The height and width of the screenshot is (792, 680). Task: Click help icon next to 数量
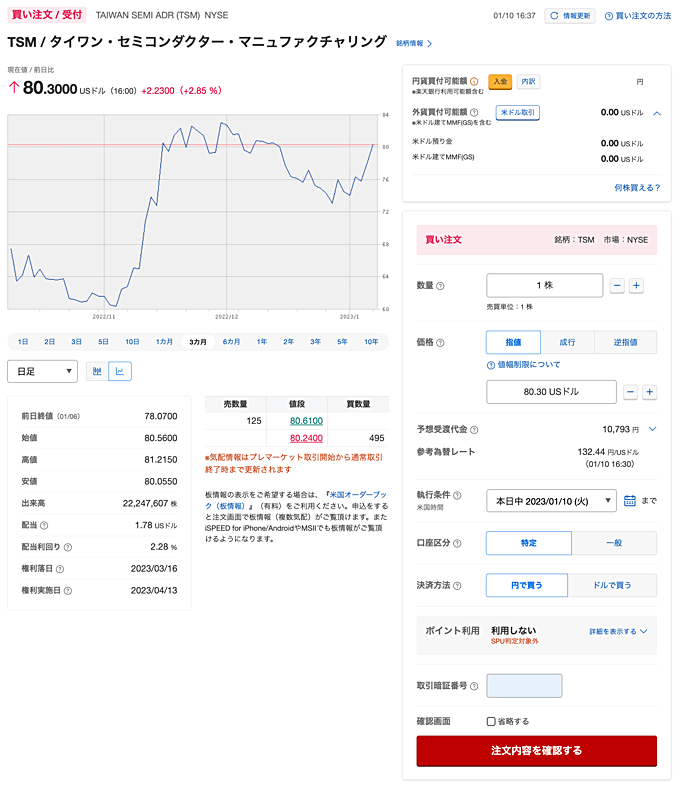pyautogui.click(x=440, y=286)
